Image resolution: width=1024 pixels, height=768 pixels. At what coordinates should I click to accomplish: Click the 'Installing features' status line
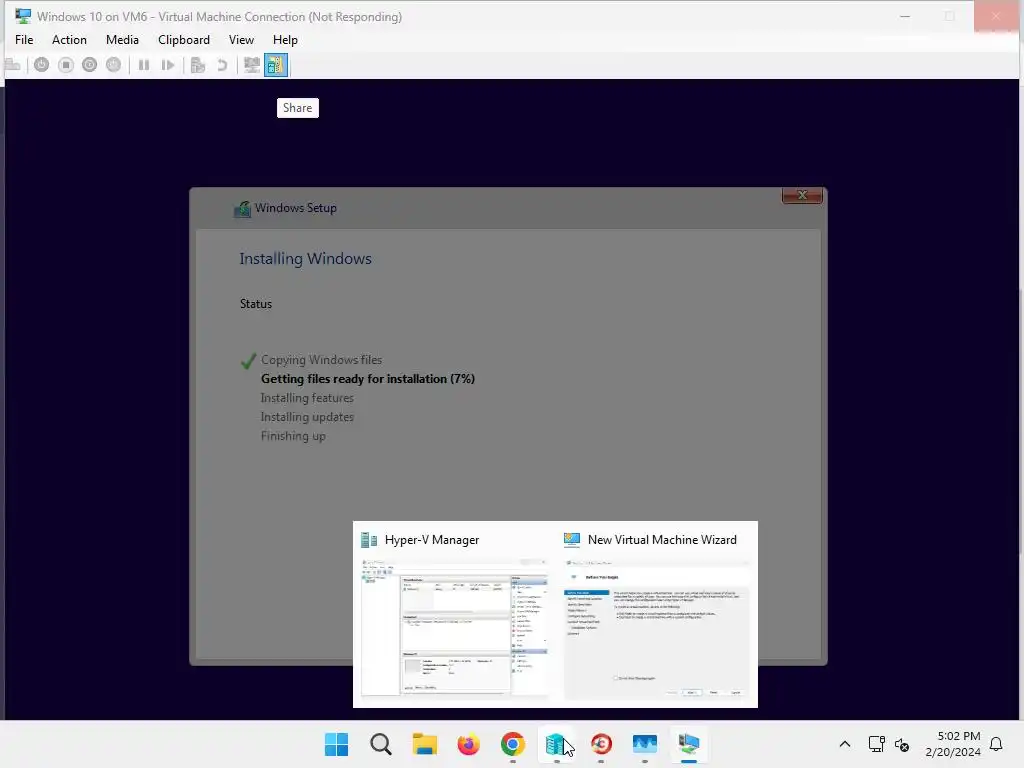click(307, 398)
